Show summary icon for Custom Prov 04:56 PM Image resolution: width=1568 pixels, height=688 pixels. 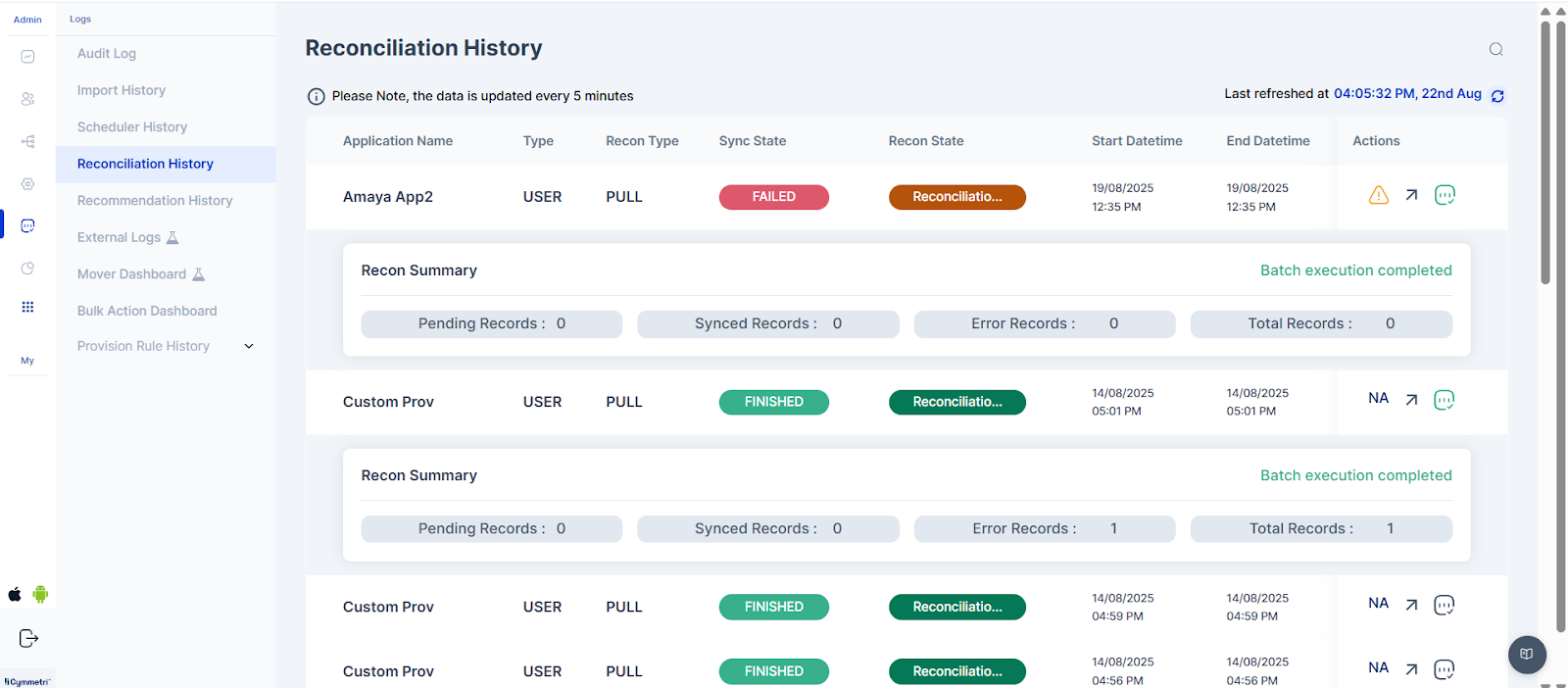(1445, 669)
